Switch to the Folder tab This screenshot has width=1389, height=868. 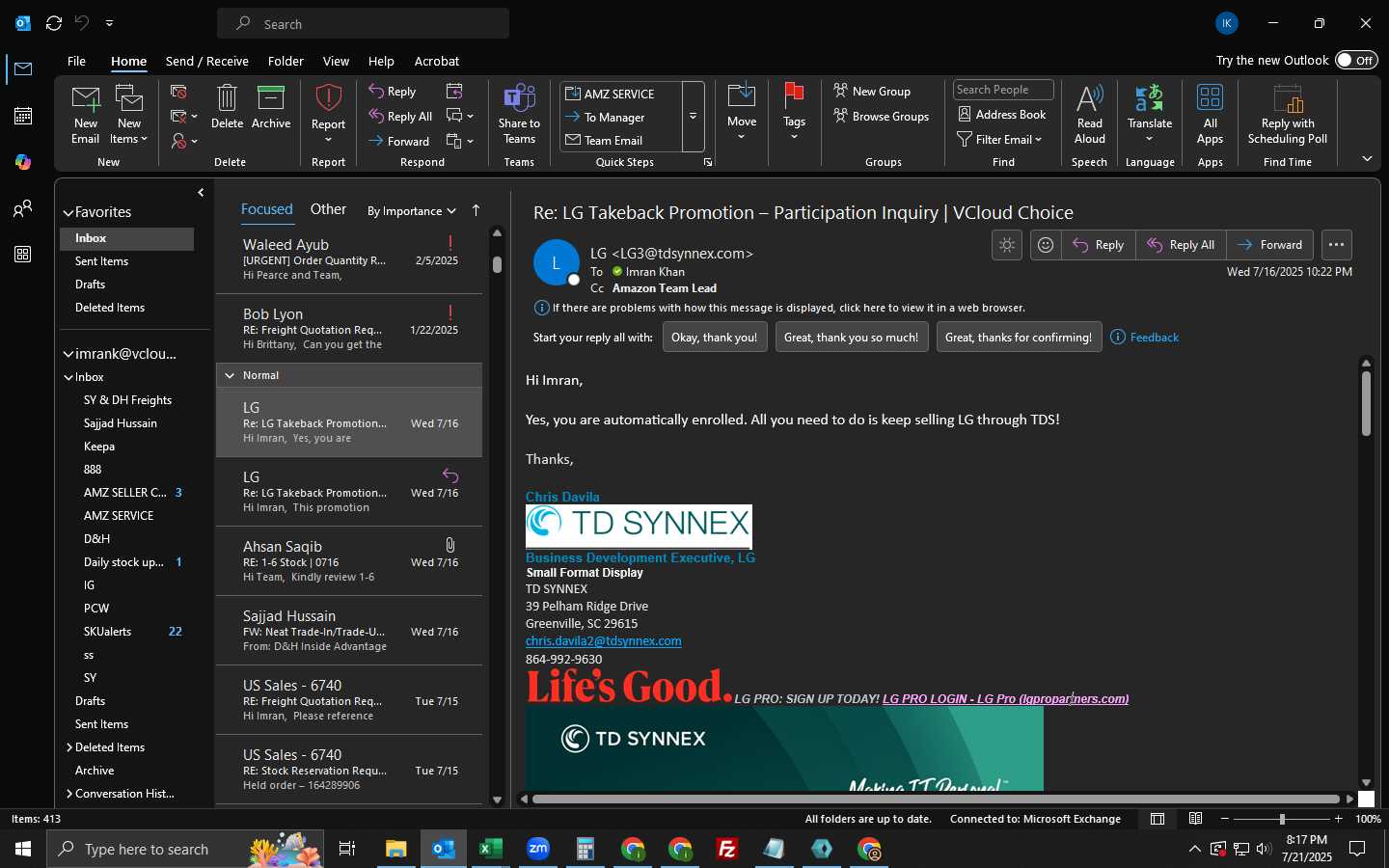click(286, 61)
